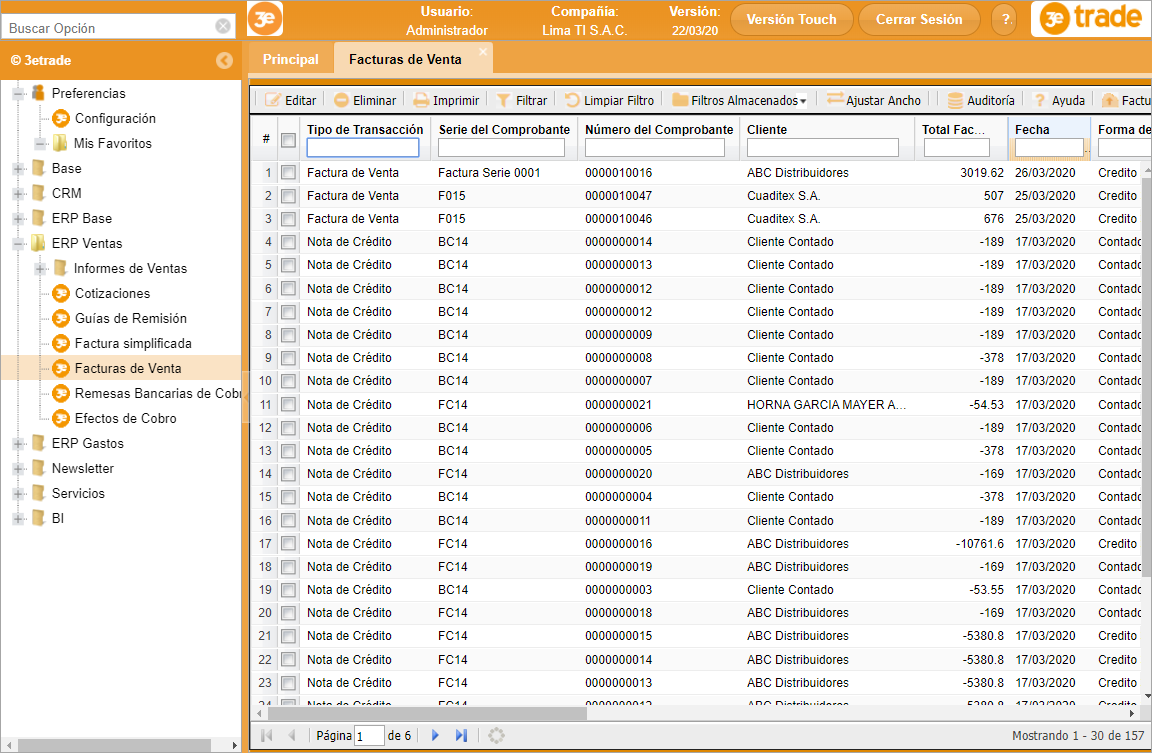Screen dimensions: 1152x753
Task: Toggle the select-all checkbox in grid header
Action: point(288,140)
